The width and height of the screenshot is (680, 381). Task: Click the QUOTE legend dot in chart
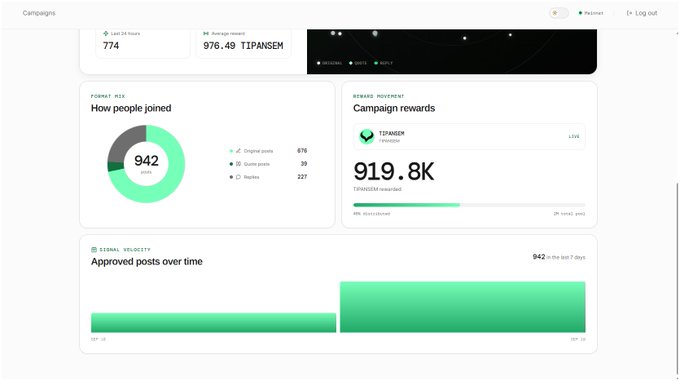click(351, 63)
